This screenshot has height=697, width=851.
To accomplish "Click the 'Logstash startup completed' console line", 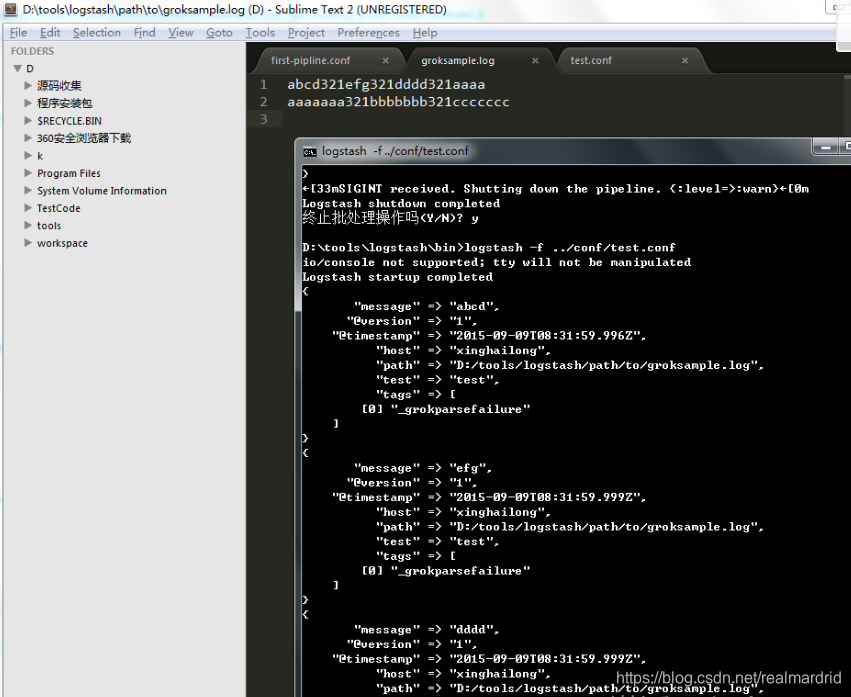I will click(x=397, y=277).
